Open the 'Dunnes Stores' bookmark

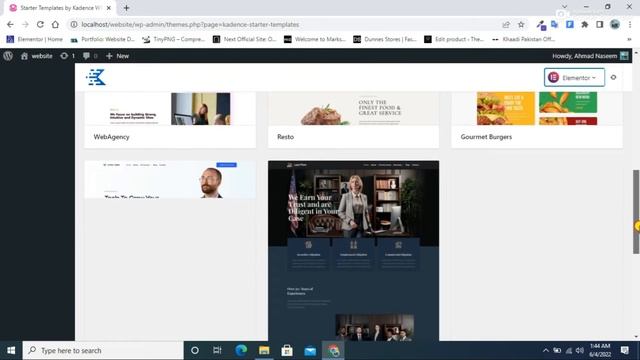[384, 39]
